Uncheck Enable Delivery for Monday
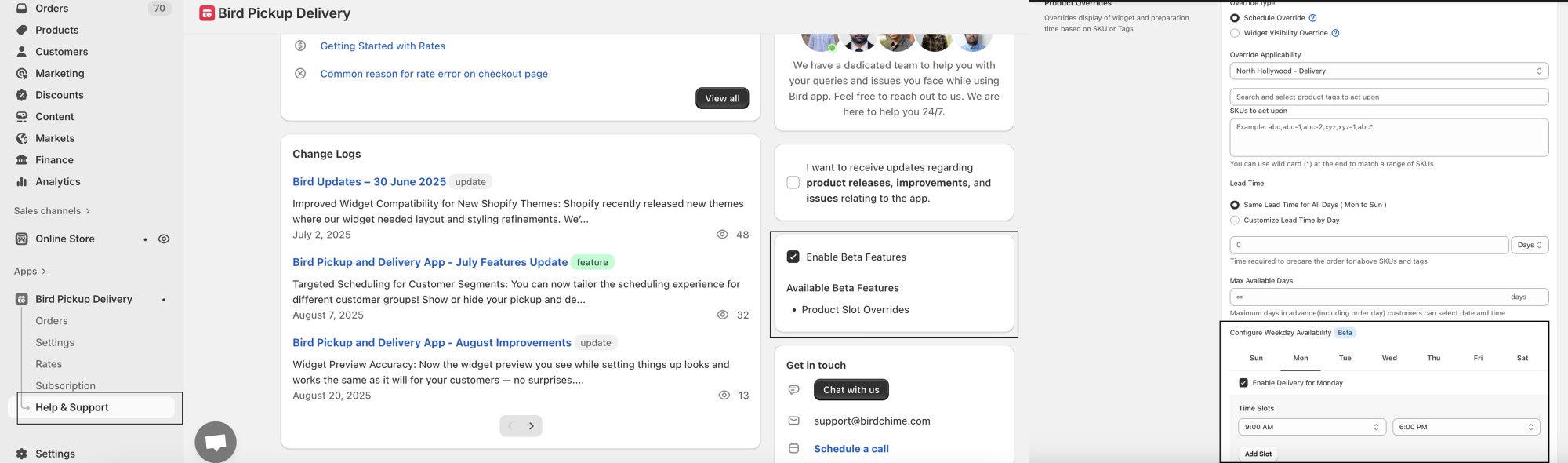This screenshot has width=1568, height=463. point(1243,383)
